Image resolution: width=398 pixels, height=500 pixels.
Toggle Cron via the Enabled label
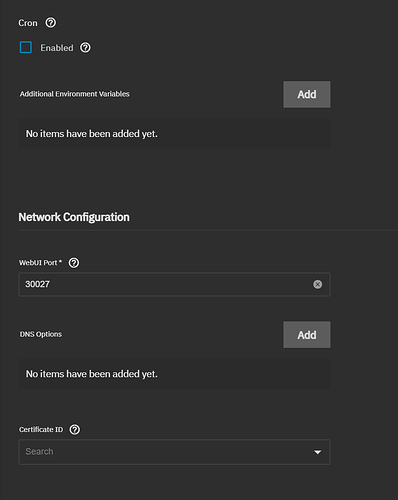pos(57,48)
